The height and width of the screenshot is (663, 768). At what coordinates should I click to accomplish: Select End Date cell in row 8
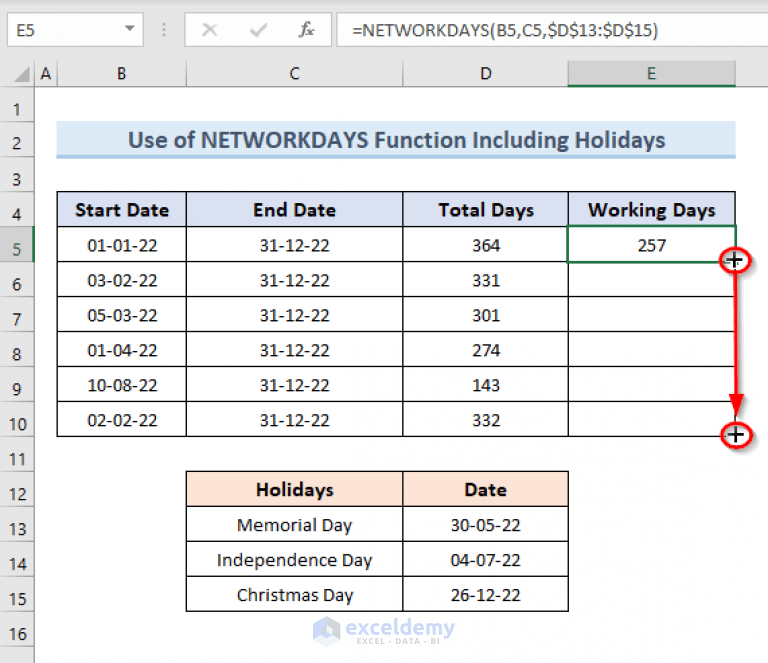pyautogui.click(x=294, y=350)
